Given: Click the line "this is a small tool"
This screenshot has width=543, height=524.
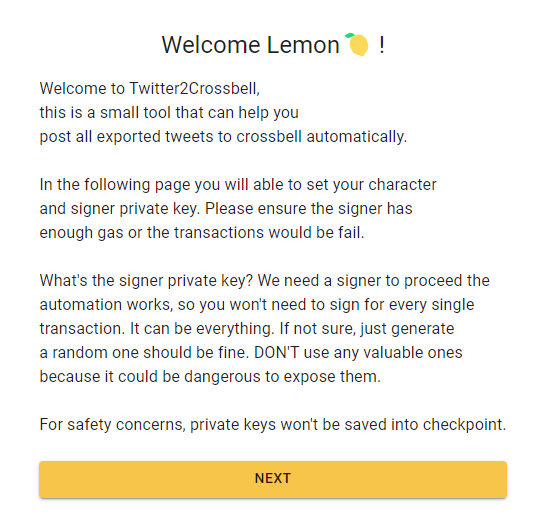Looking at the screenshot, I should pyautogui.click(x=169, y=112).
